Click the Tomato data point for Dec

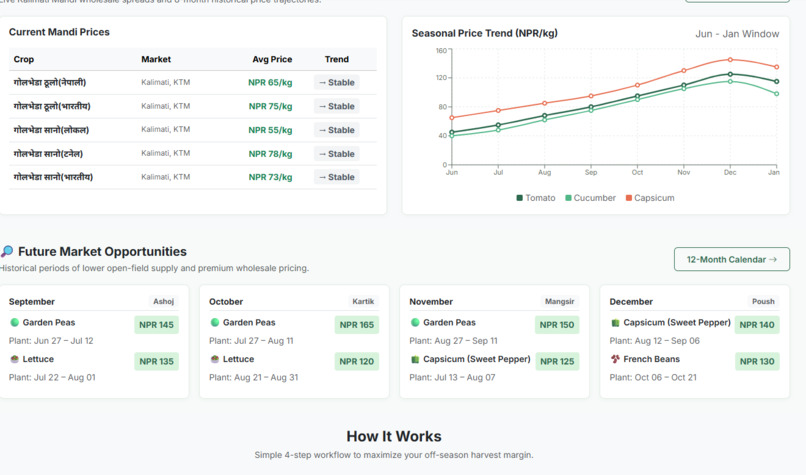(x=730, y=74)
